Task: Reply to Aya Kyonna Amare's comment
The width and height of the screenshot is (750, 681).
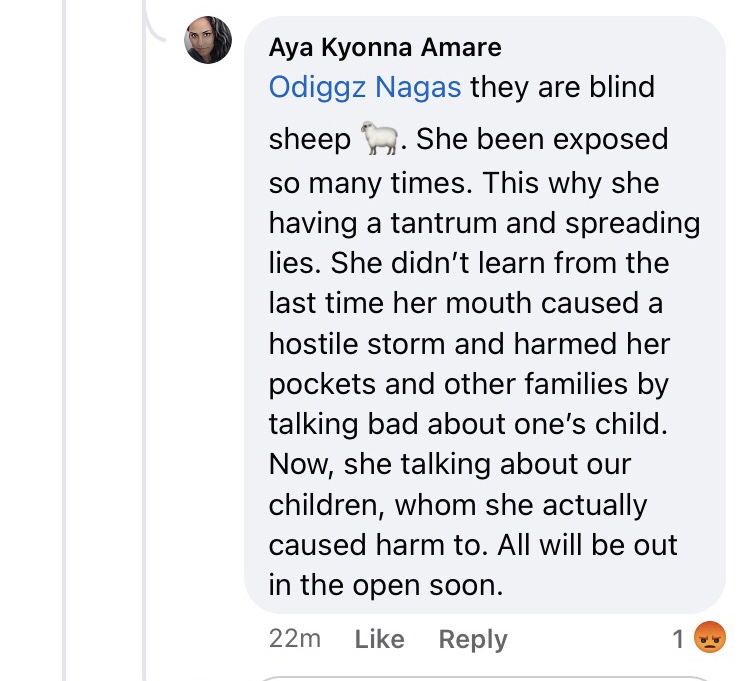Action: coord(473,639)
